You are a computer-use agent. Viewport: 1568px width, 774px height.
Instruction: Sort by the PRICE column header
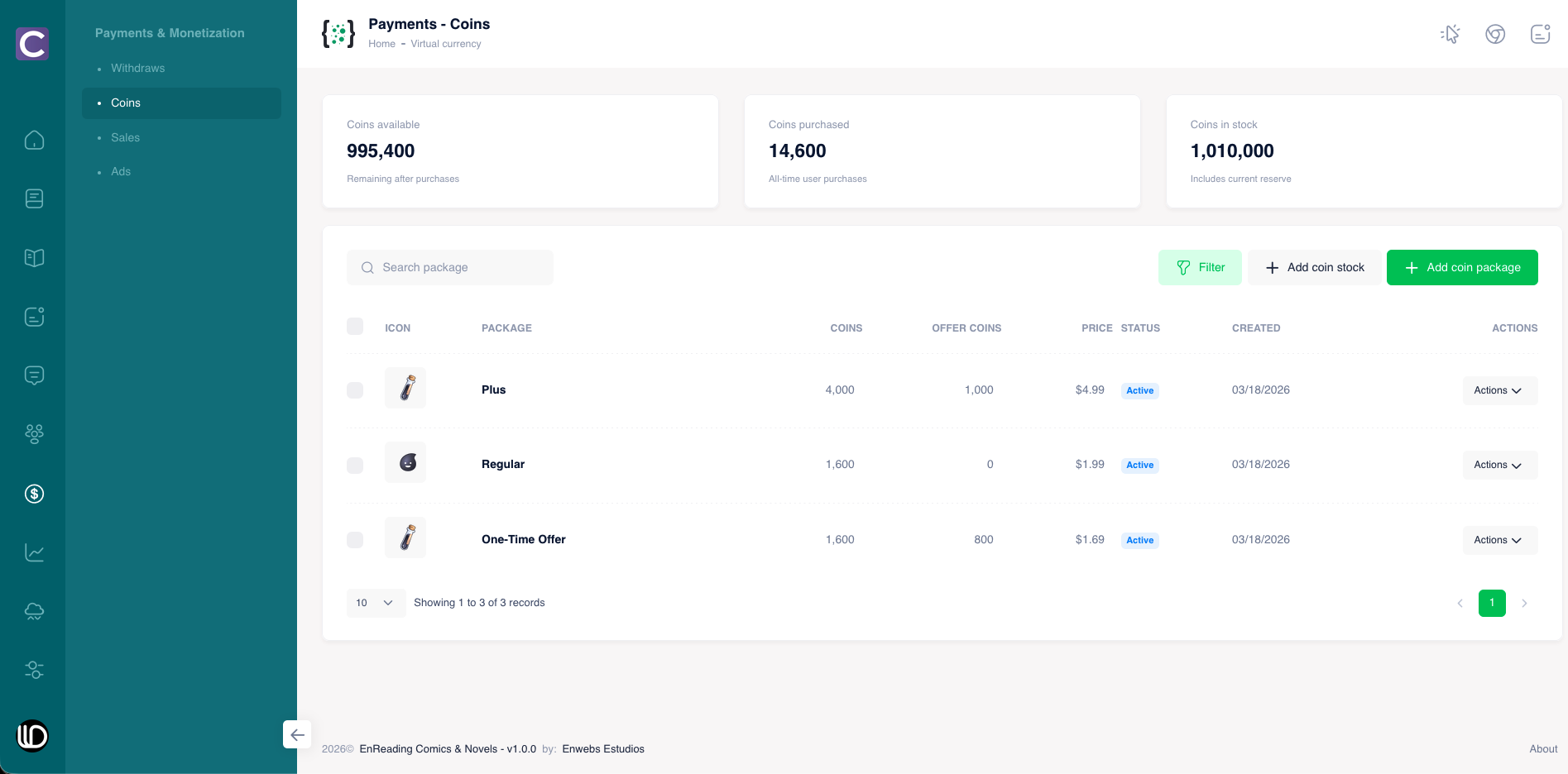[1096, 328]
